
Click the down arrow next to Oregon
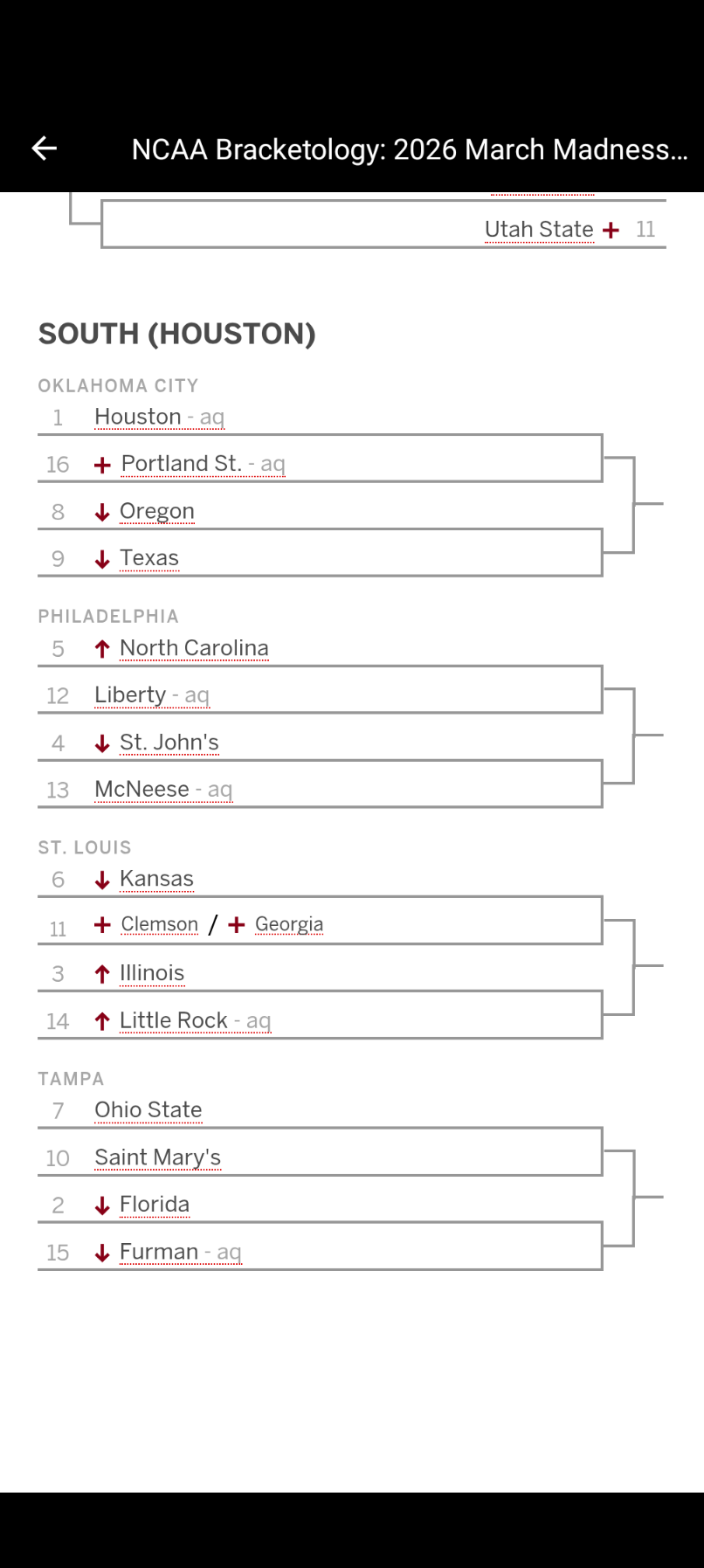click(x=102, y=512)
